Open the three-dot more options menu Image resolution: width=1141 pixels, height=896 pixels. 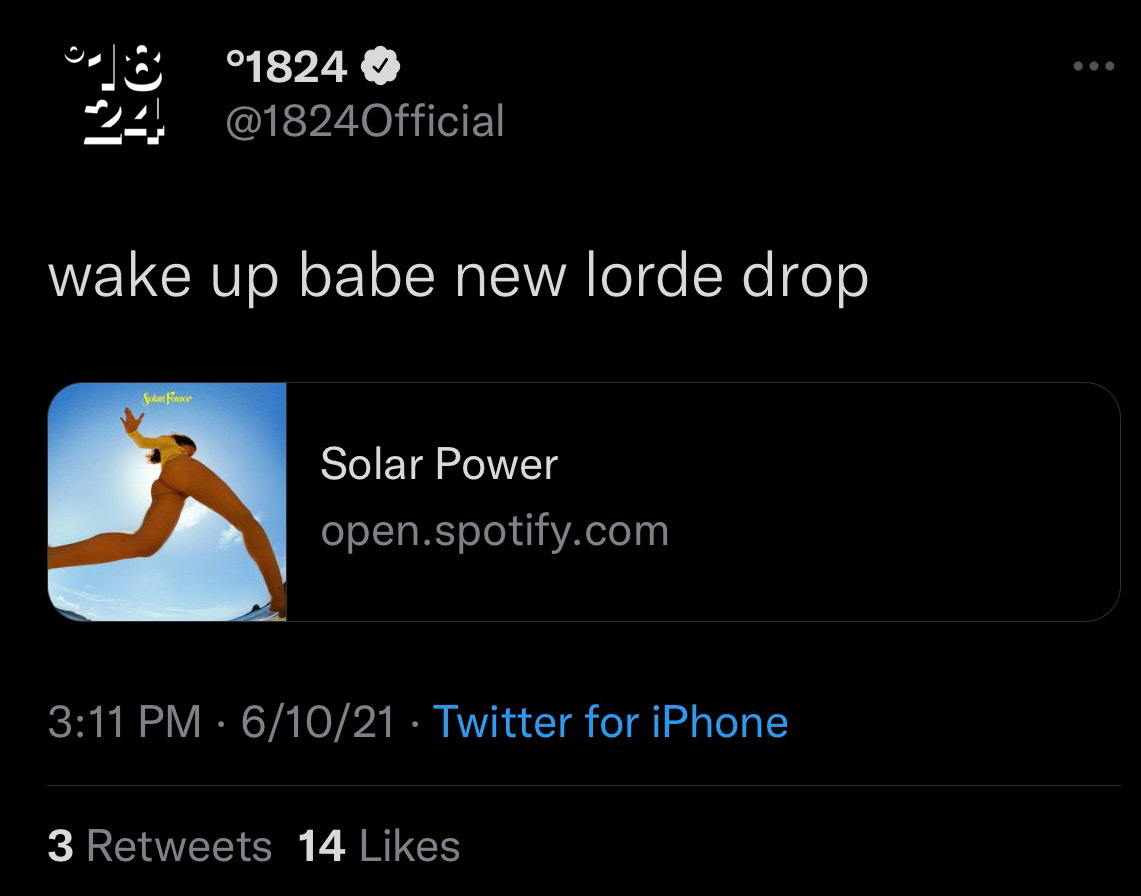coord(1092,67)
